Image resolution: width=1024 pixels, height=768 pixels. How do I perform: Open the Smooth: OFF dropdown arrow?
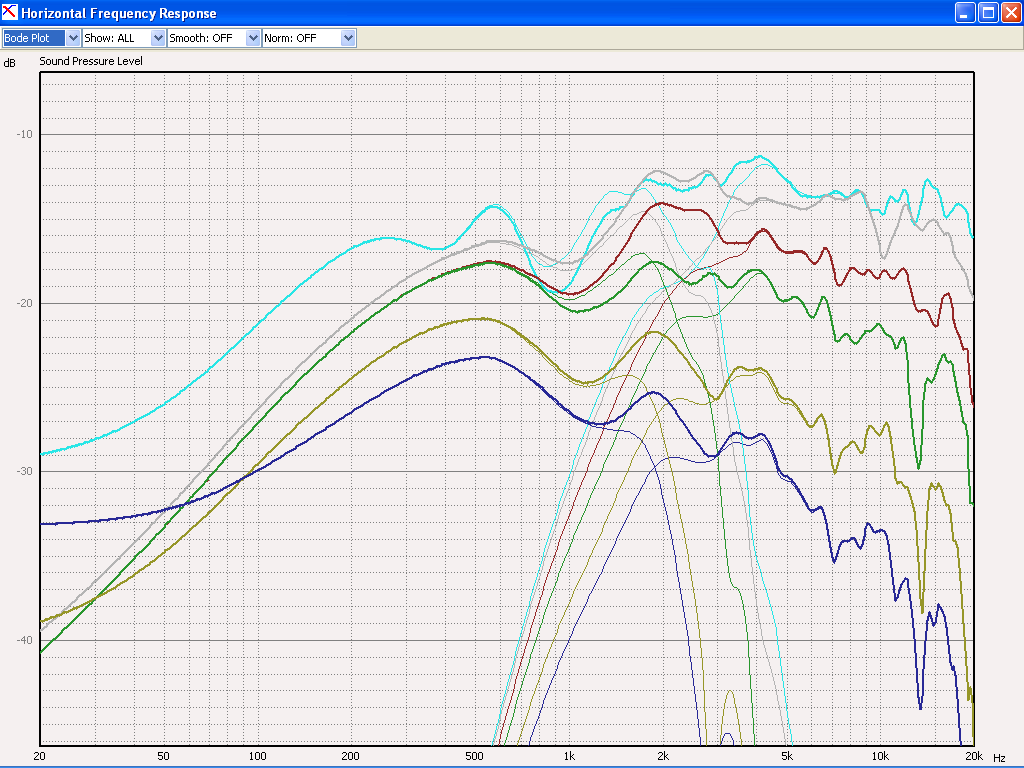253,38
